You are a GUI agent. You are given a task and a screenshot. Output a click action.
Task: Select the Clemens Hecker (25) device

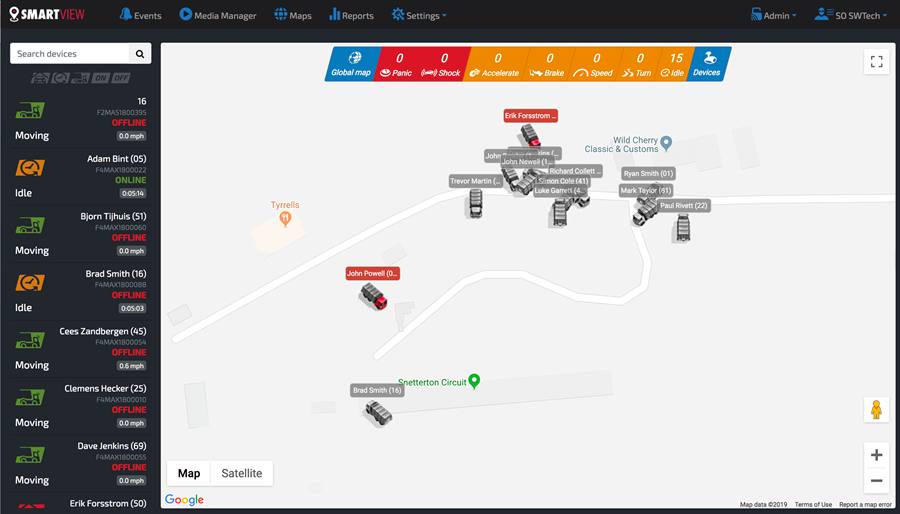pyautogui.click(x=80, y=406)
